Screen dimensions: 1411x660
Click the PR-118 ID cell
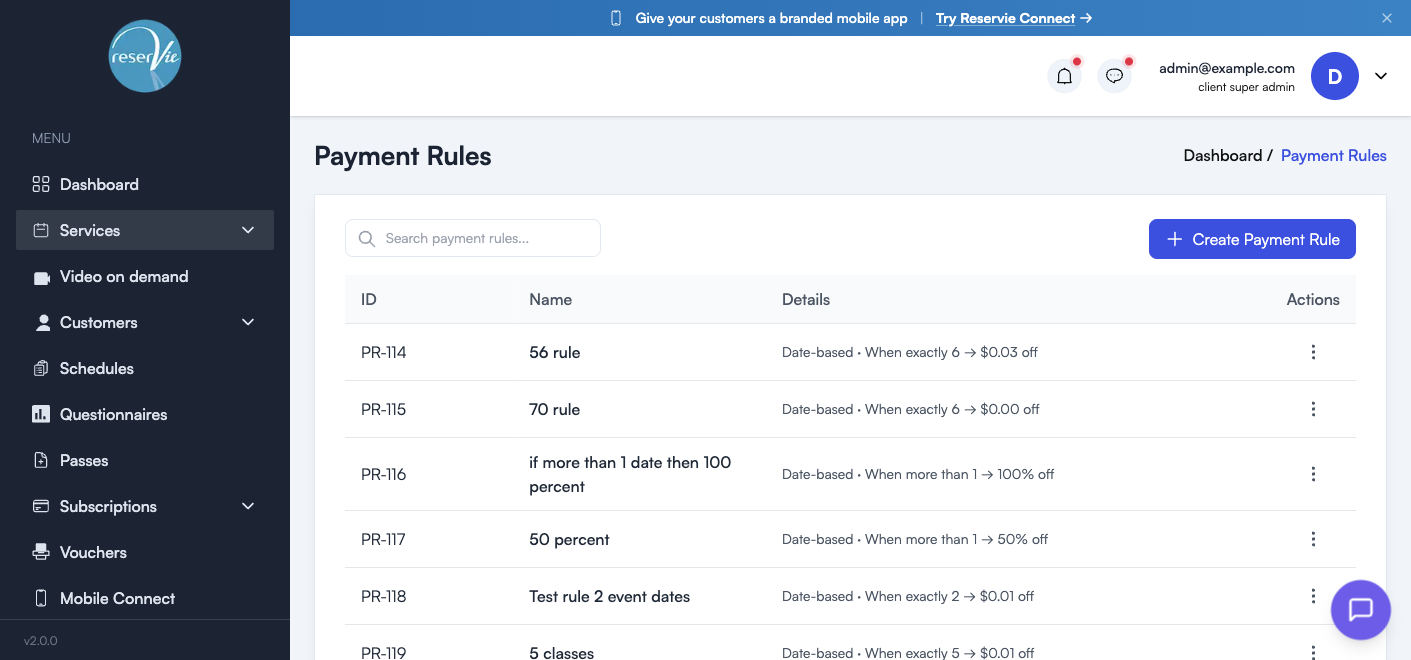(x=384, y=596)
